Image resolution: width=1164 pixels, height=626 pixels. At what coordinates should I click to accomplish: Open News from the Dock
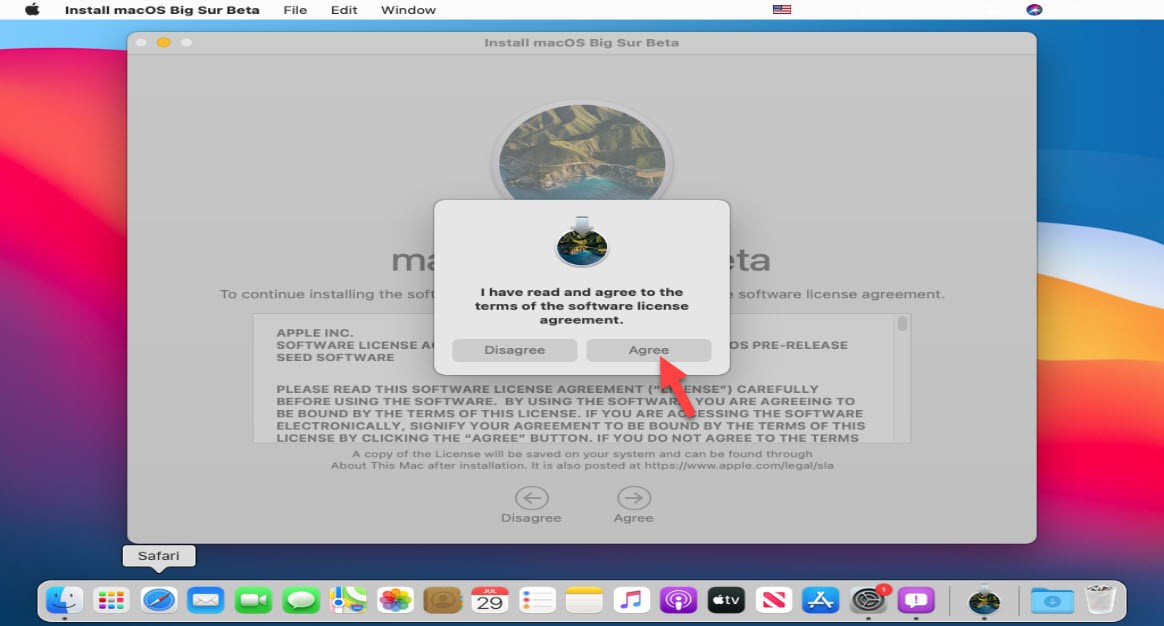(x=774, y=600)
